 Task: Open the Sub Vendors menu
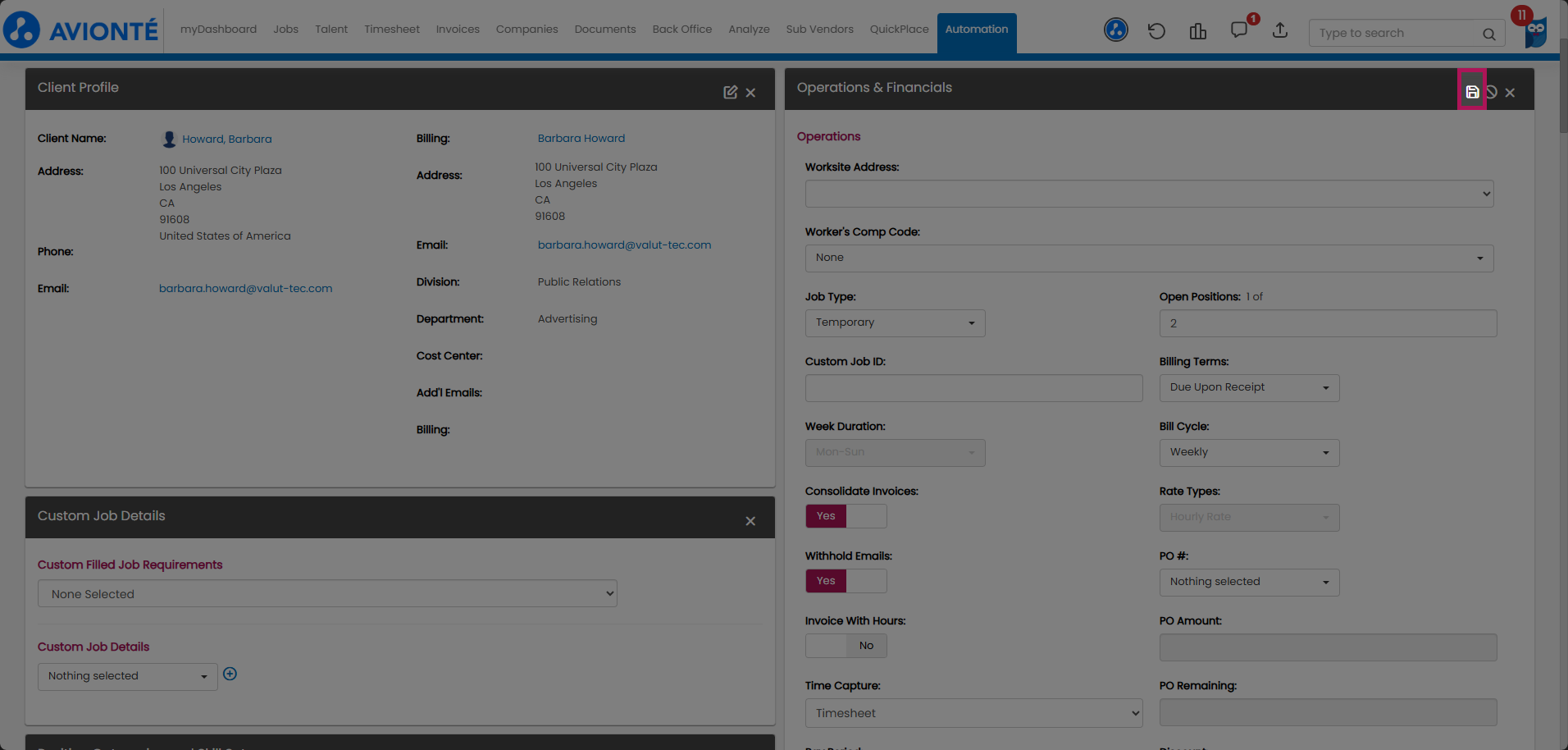click(x=819, y=30)
